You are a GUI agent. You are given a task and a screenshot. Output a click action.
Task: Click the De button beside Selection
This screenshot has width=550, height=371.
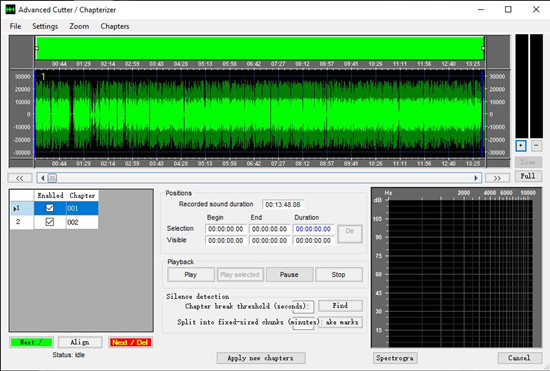click(x=350, y=234)
